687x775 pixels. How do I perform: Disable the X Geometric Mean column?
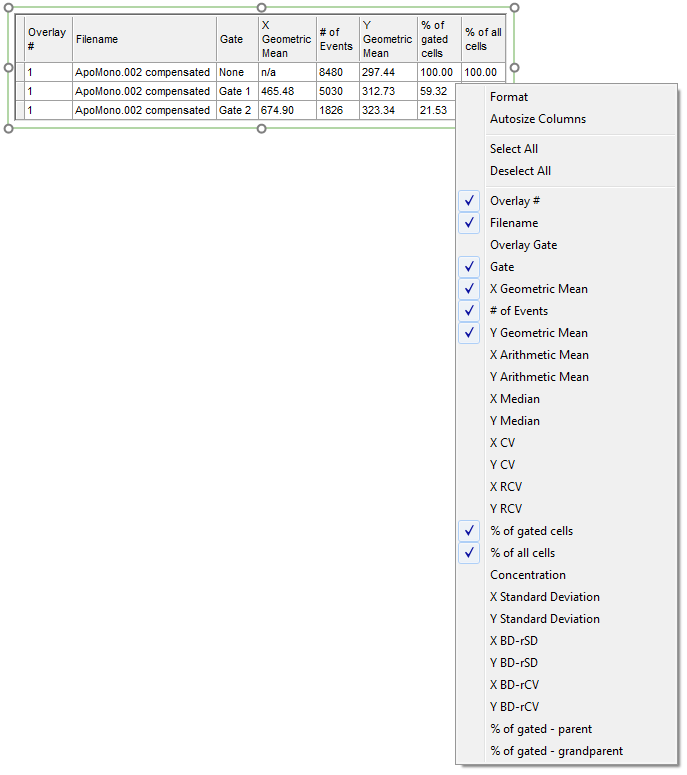click(x=538, y=289)
